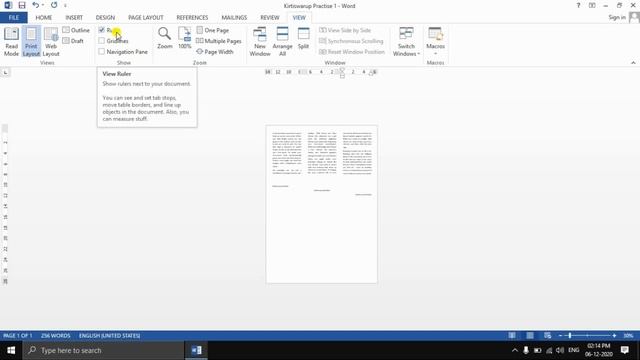Screen dimensions: 640x360
Task: Undo the last action
Action: click(x=36, y=5)
